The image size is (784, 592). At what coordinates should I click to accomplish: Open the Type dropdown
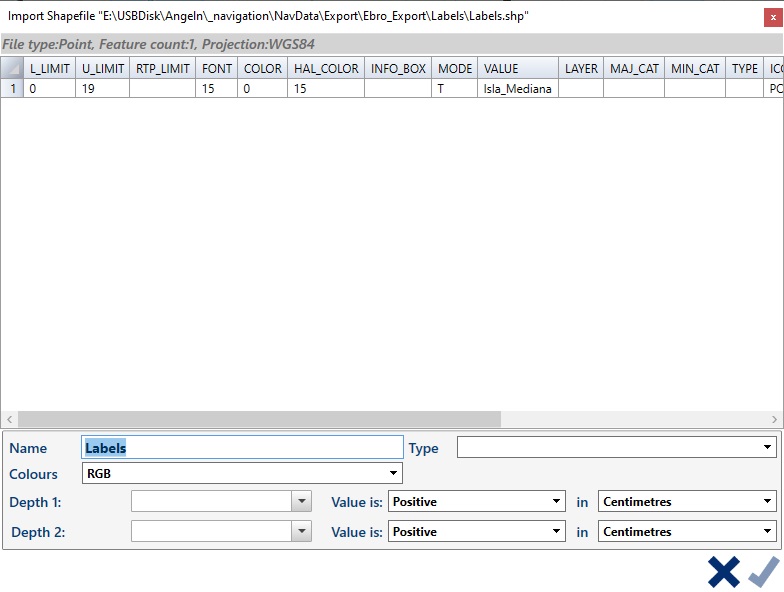(616, 448)
